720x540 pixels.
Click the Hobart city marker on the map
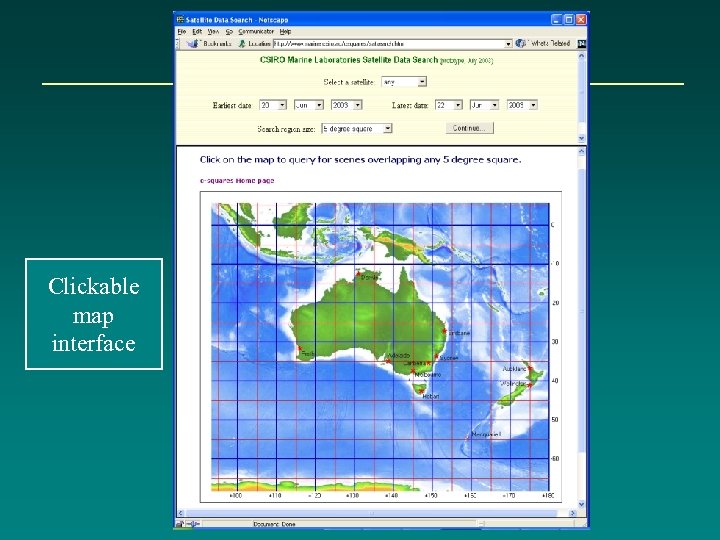(x=421, y=391)
